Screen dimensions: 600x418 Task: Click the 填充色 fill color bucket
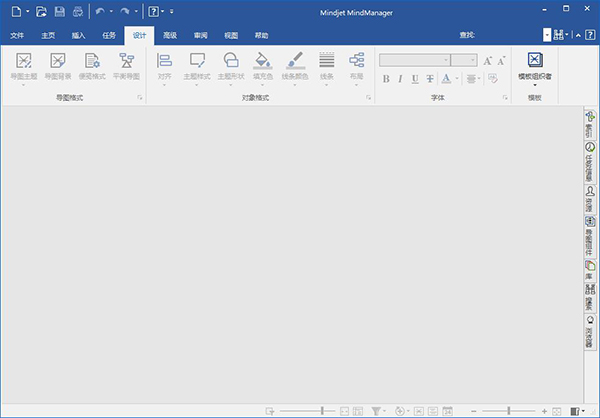tap(263, 68)
